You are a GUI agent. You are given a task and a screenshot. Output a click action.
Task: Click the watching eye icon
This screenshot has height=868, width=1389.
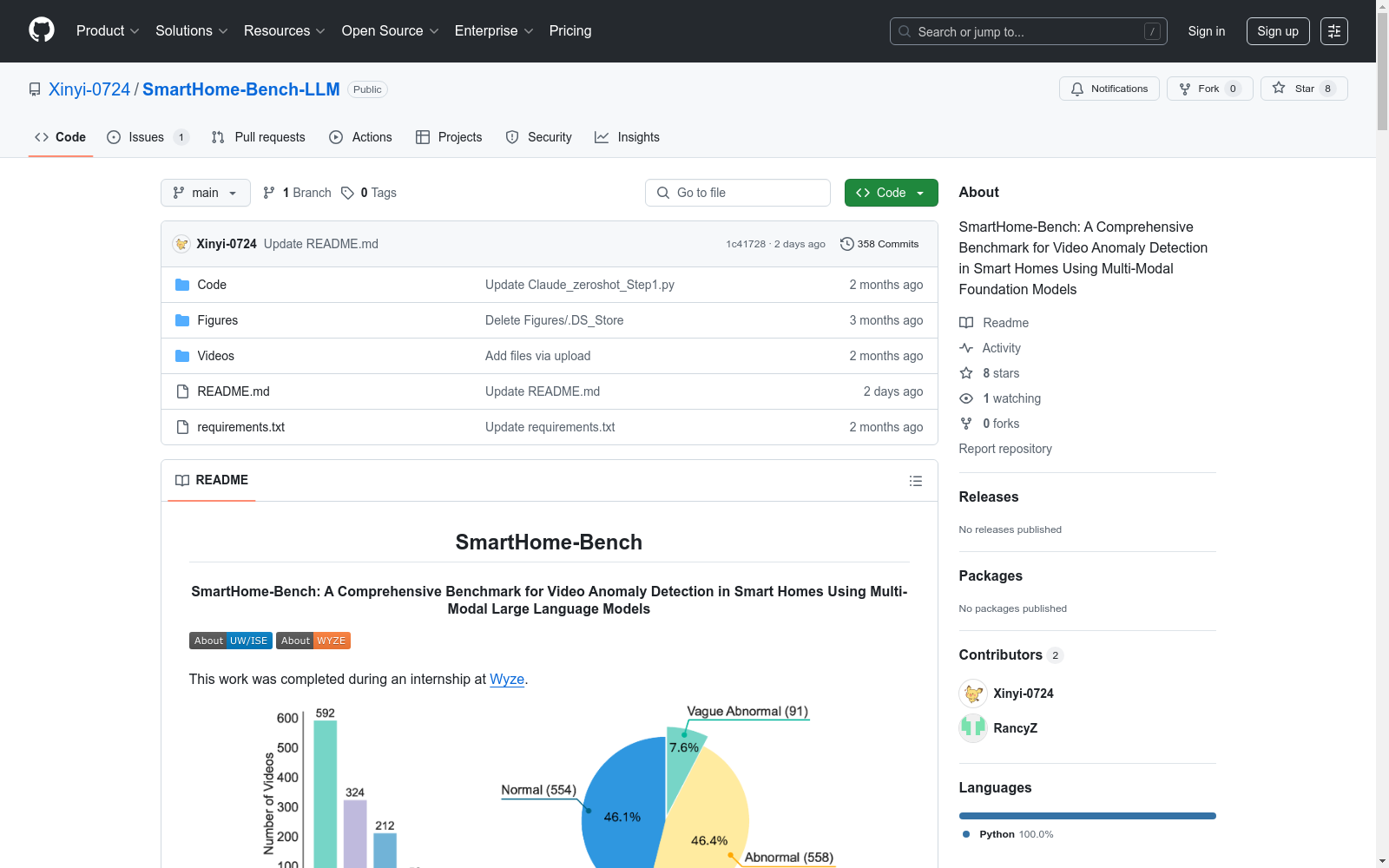966,398
